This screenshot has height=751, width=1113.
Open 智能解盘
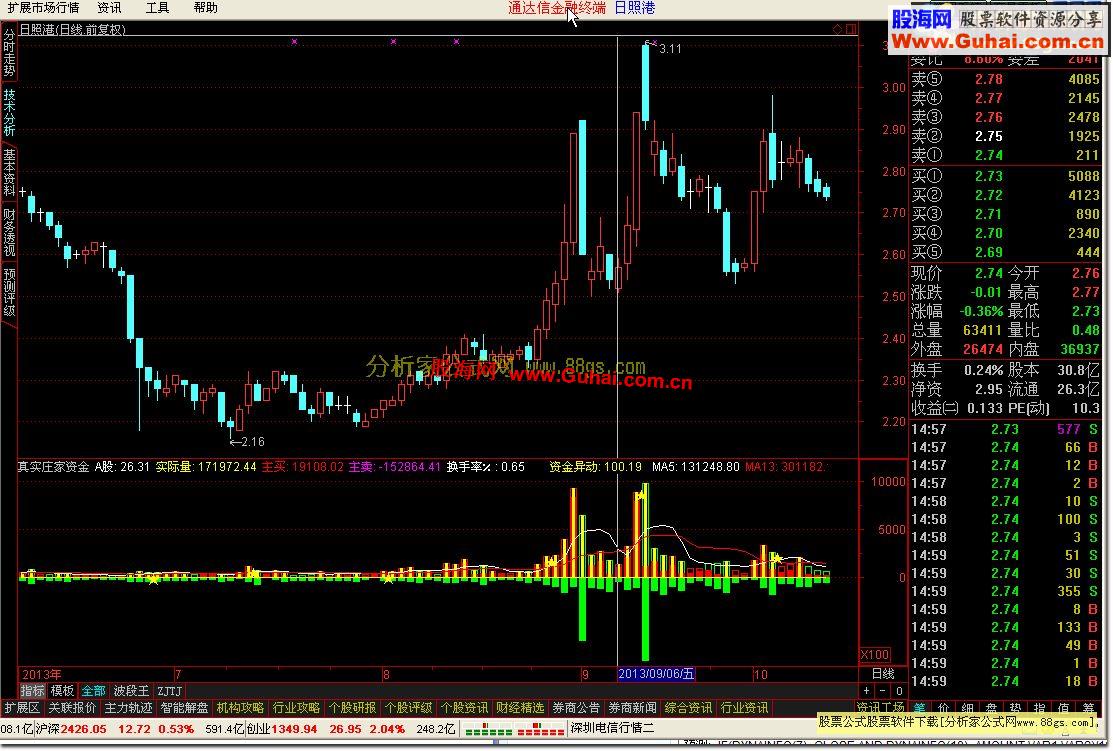pos(185,708)
